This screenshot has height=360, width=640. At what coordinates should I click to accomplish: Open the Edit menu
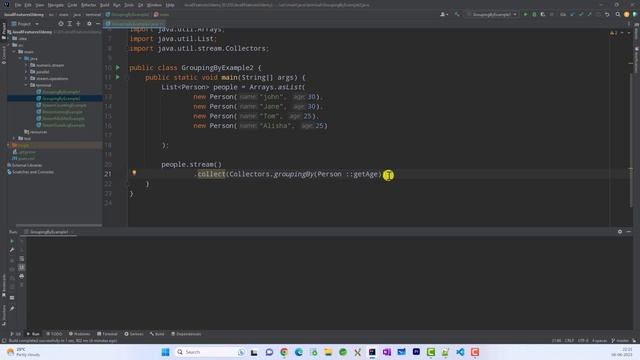pos(28,5)
